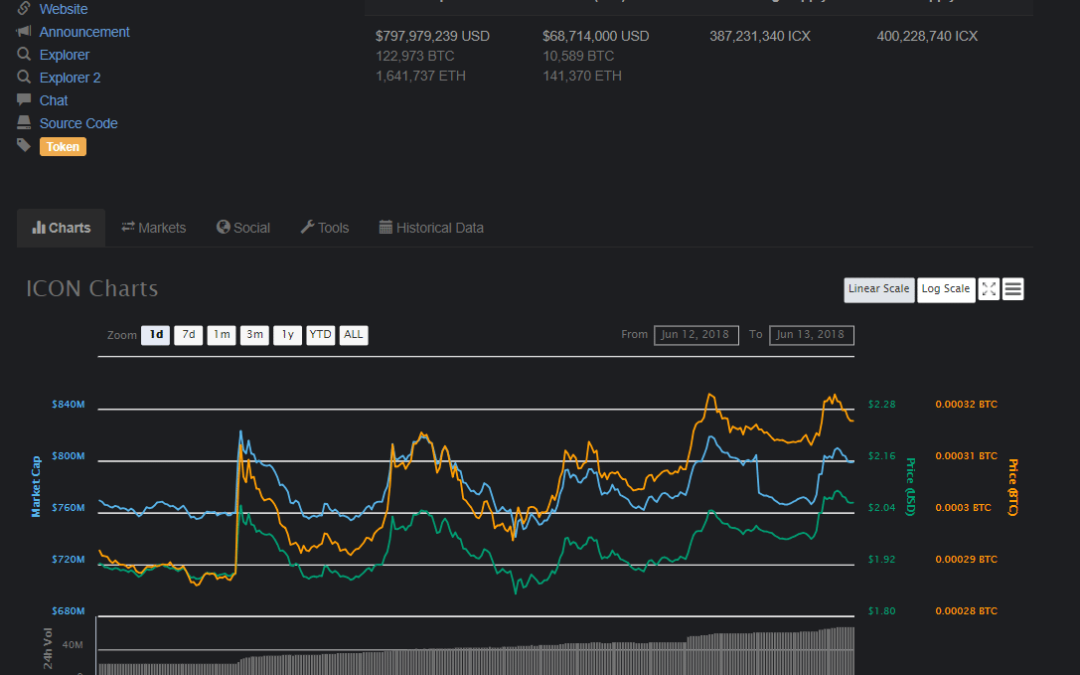Screen dimensions: 1080x675
Task: Click the magnifier icon beside Explorer
Action: click(23, 54)
